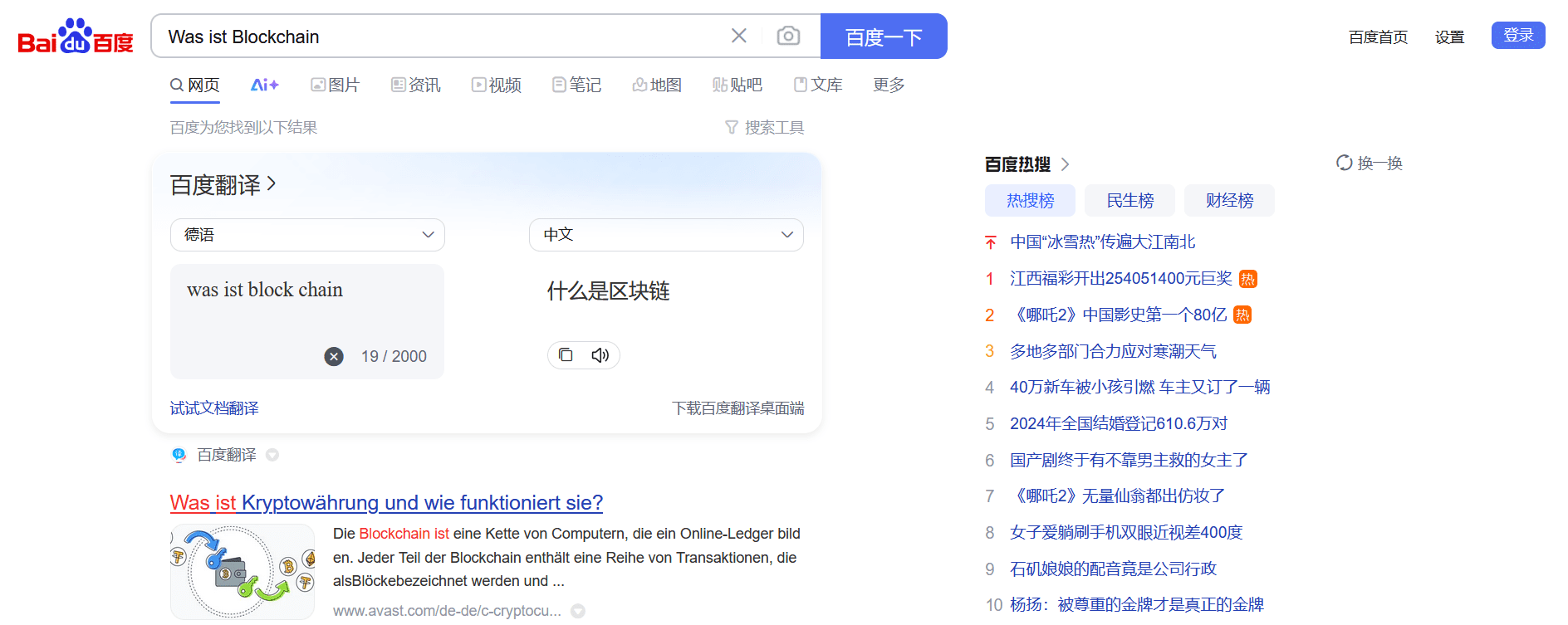Open the 中文 target language dropdown

(x=666, y=235)
